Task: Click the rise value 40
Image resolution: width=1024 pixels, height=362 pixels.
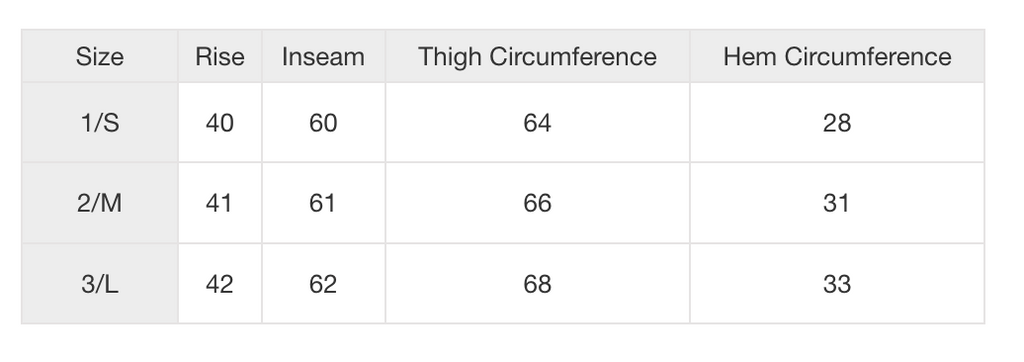Action: (x=220, y=123)
